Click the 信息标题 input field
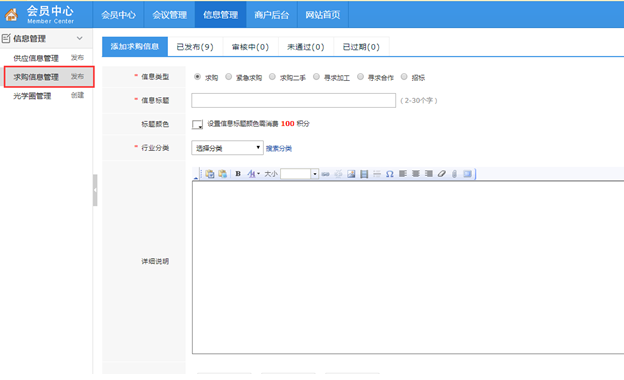The height and width of the screenshot is (380, 624). [293, 100]
